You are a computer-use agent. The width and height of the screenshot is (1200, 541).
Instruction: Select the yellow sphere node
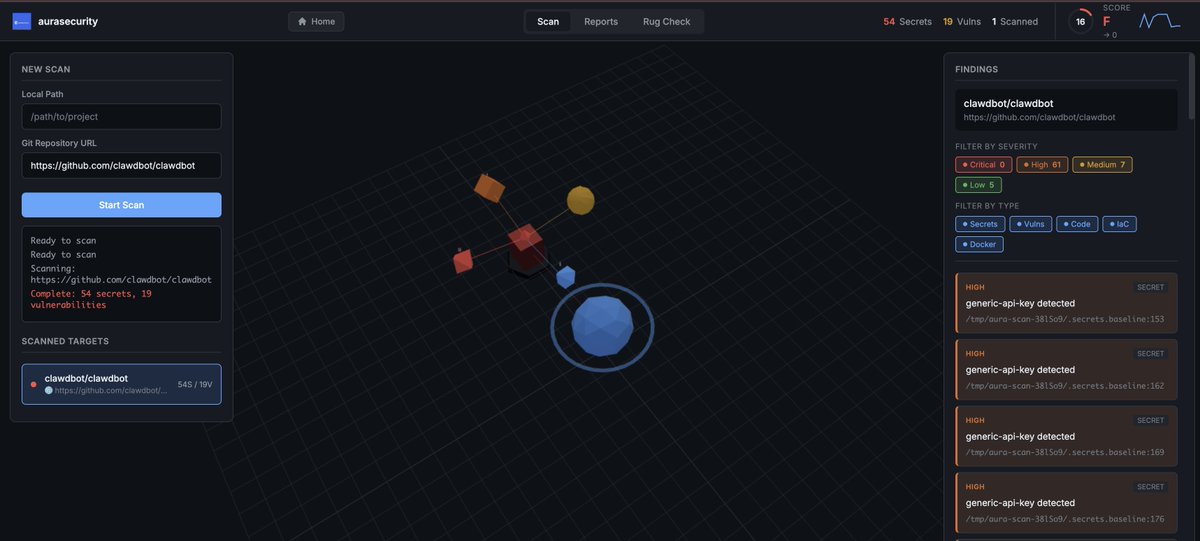(x=581, y=200)
